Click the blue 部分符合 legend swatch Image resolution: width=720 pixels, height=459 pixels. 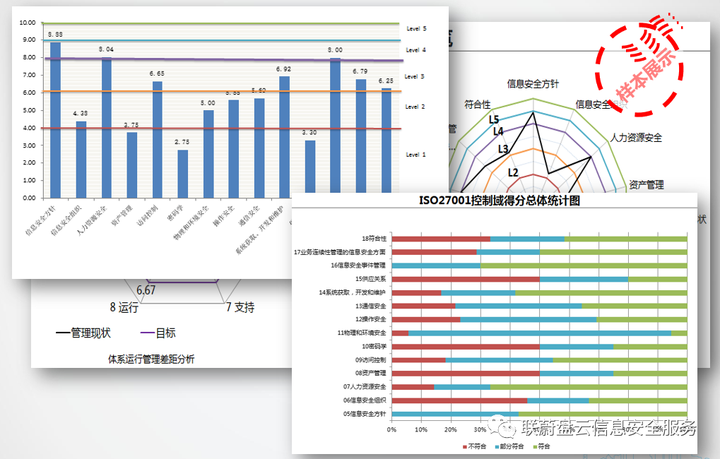pos(497,446)
